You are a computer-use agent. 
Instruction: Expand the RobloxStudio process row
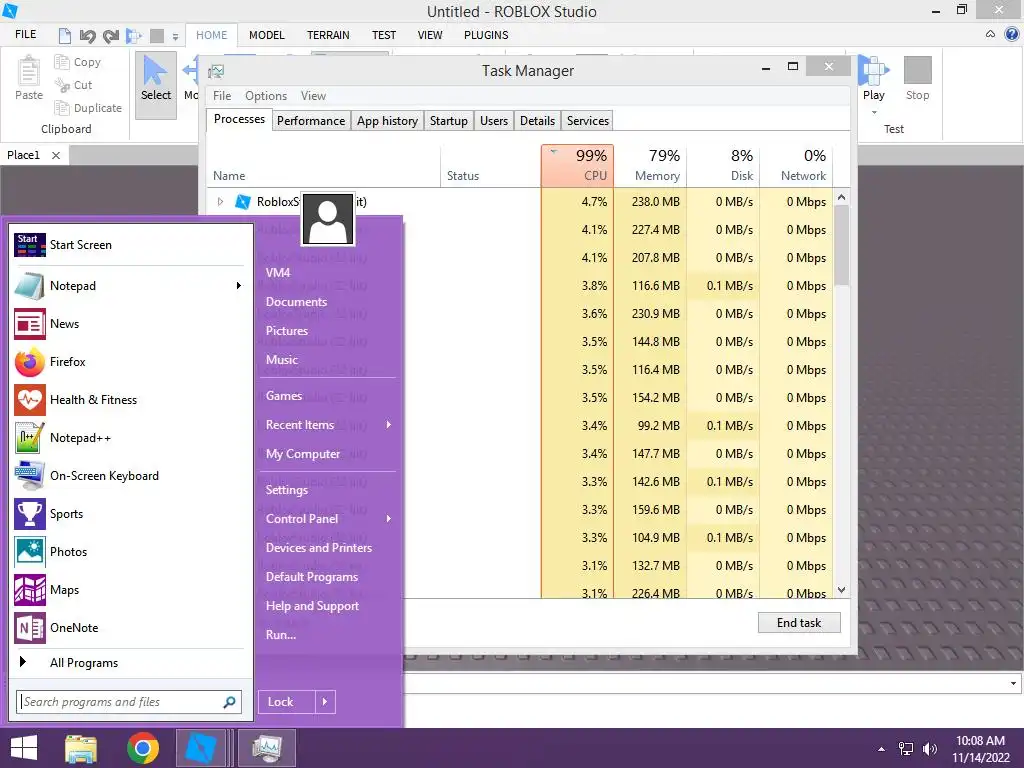220,202
